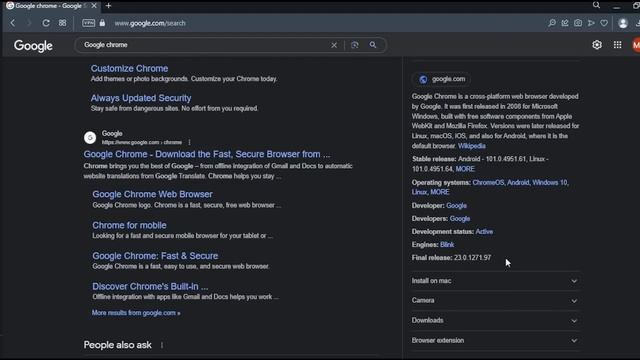Open the ChromeOS operating system link

(x=488, y=182)
